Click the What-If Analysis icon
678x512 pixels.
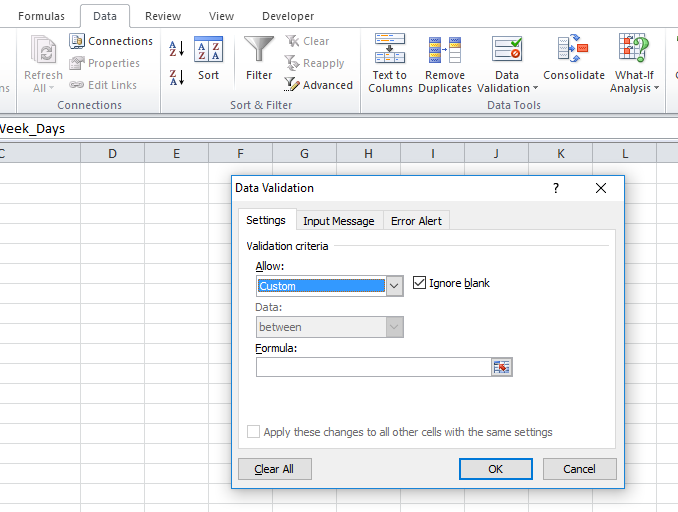click(x=634, y=48)
